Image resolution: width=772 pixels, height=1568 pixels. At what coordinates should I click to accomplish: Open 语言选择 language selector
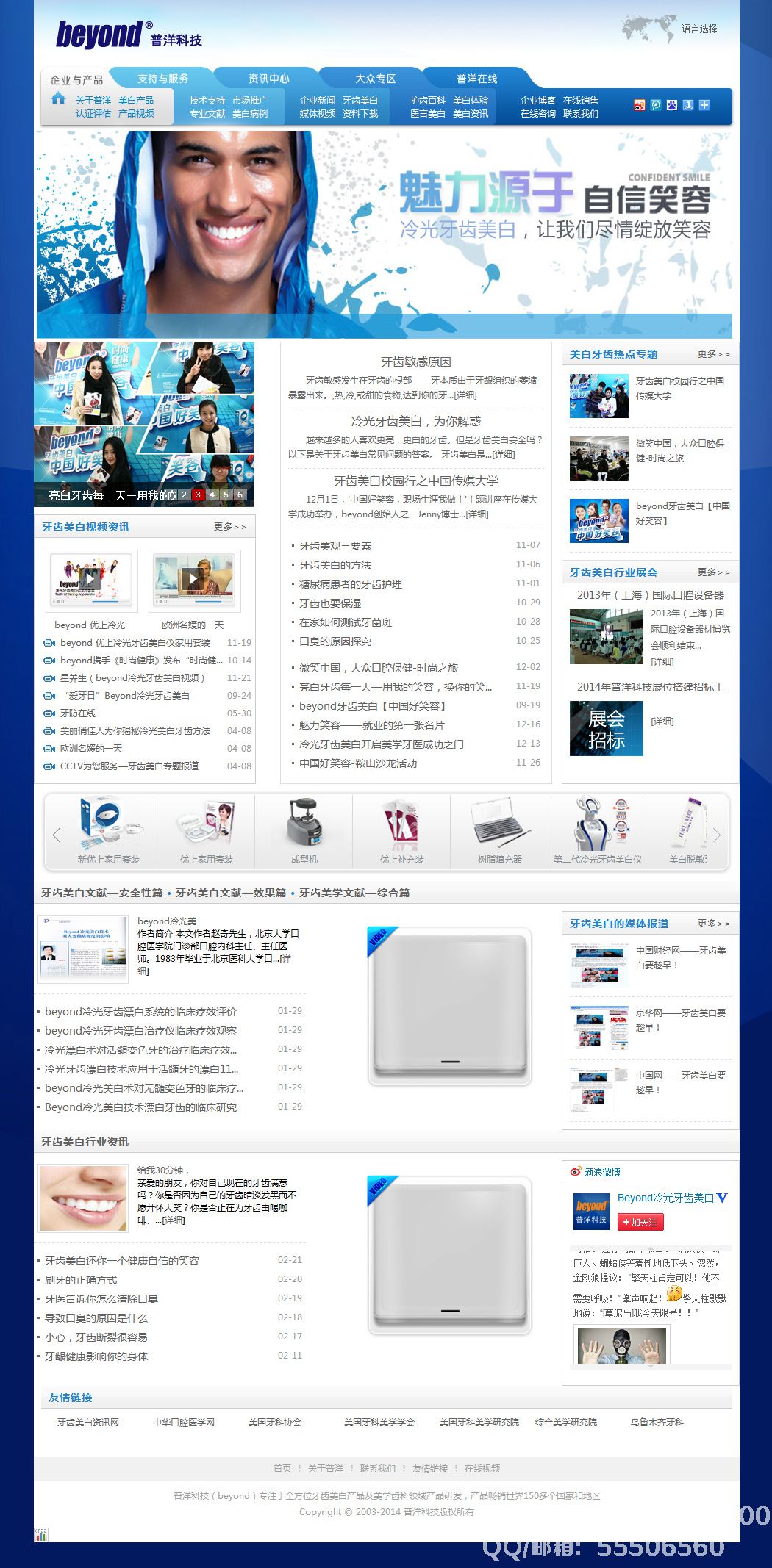pos(699,29)
